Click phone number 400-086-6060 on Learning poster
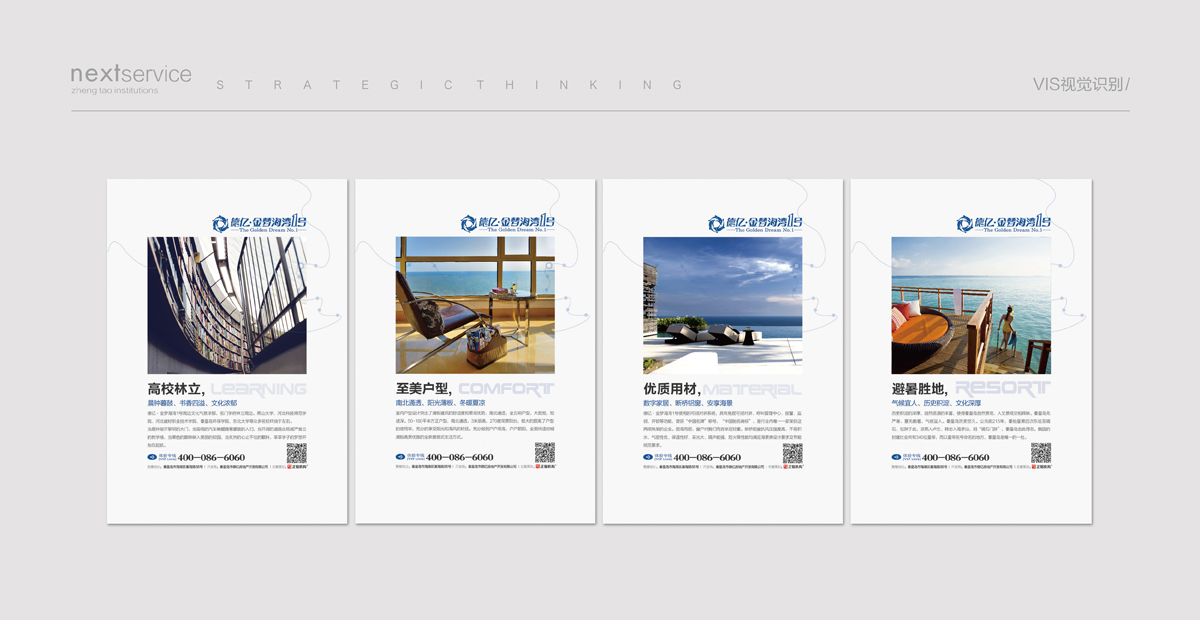The image size is (1200, 620). 211,457
